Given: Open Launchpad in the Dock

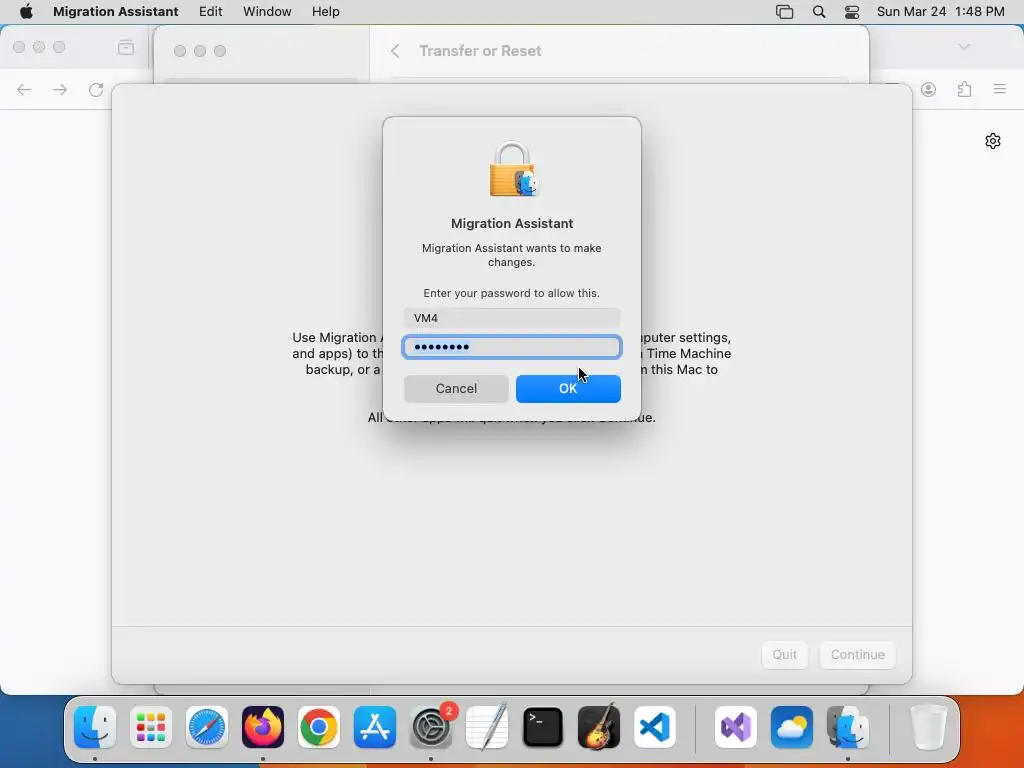Looking at the screenshot, I should 151,727.
